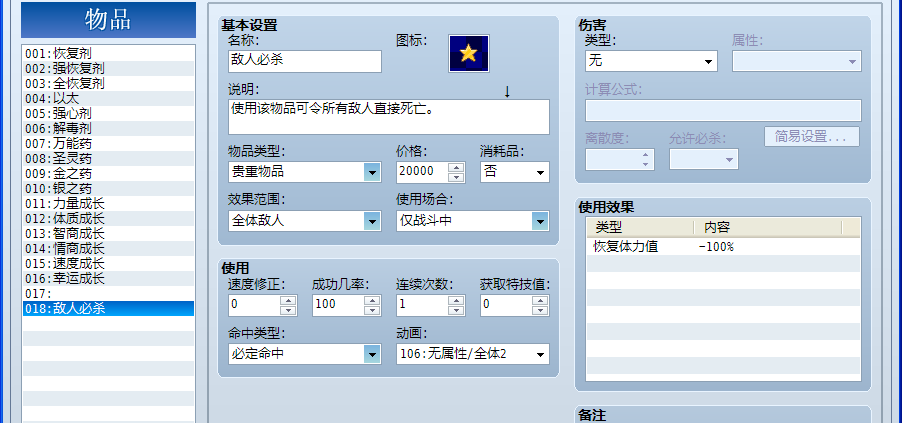Viewport: 902px width, 423px height.
Task: Select item 016:幸运成长
Action: click(108, 278)
